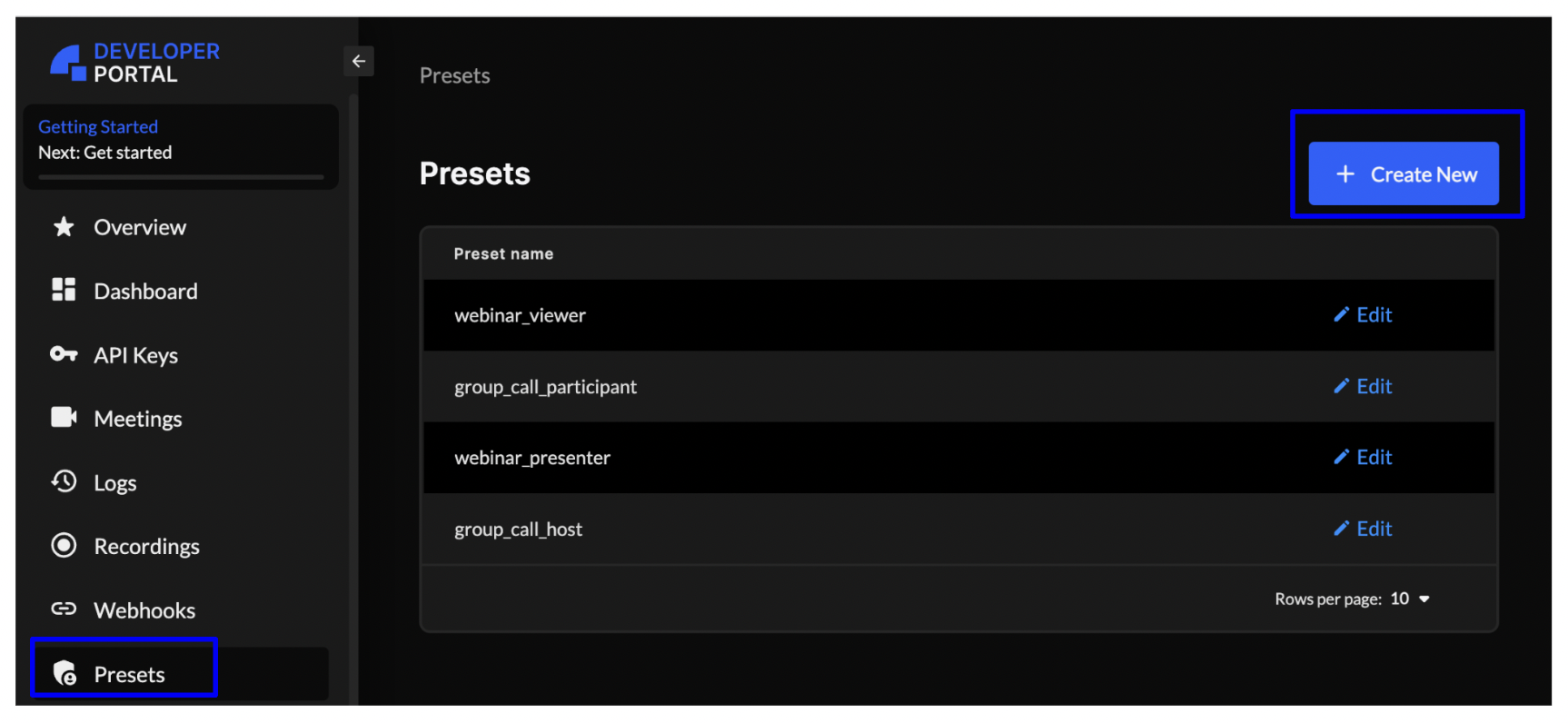1568x723 pixels.
Task: Open Webhooks via the link icon
Action: click(x=64, y=609)
